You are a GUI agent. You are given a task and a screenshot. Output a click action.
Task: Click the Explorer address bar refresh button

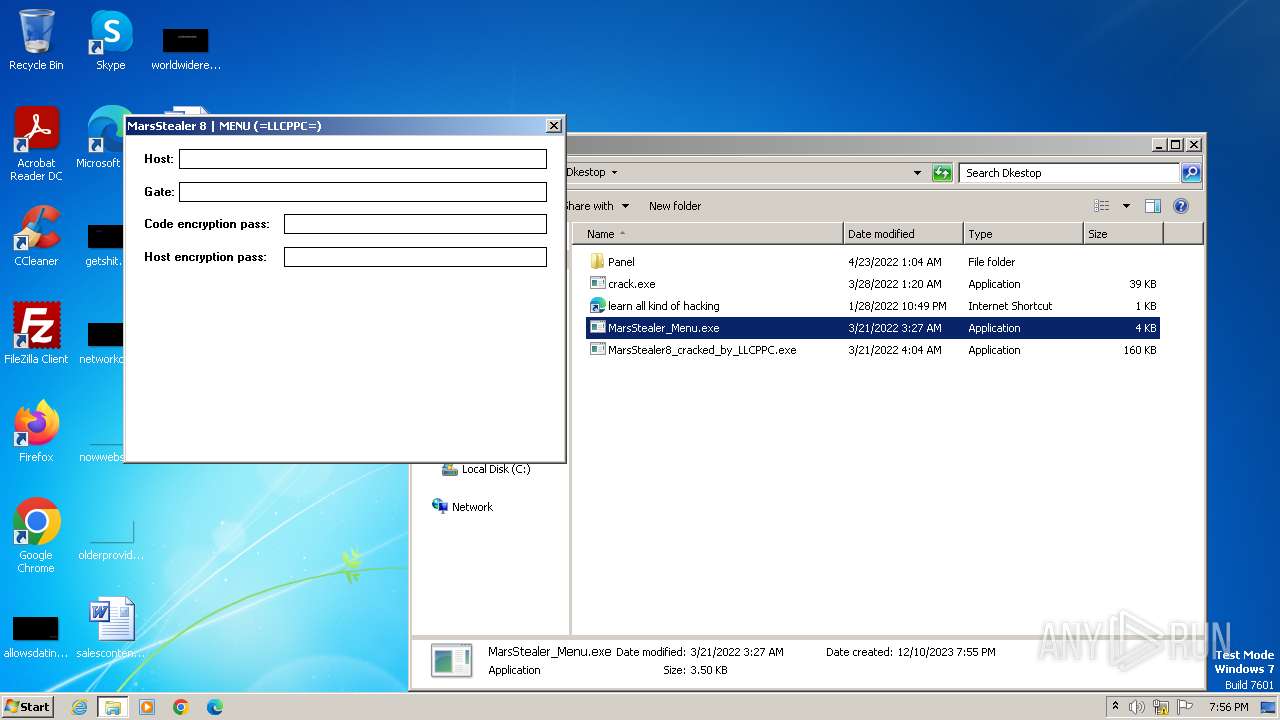[942, 173]
